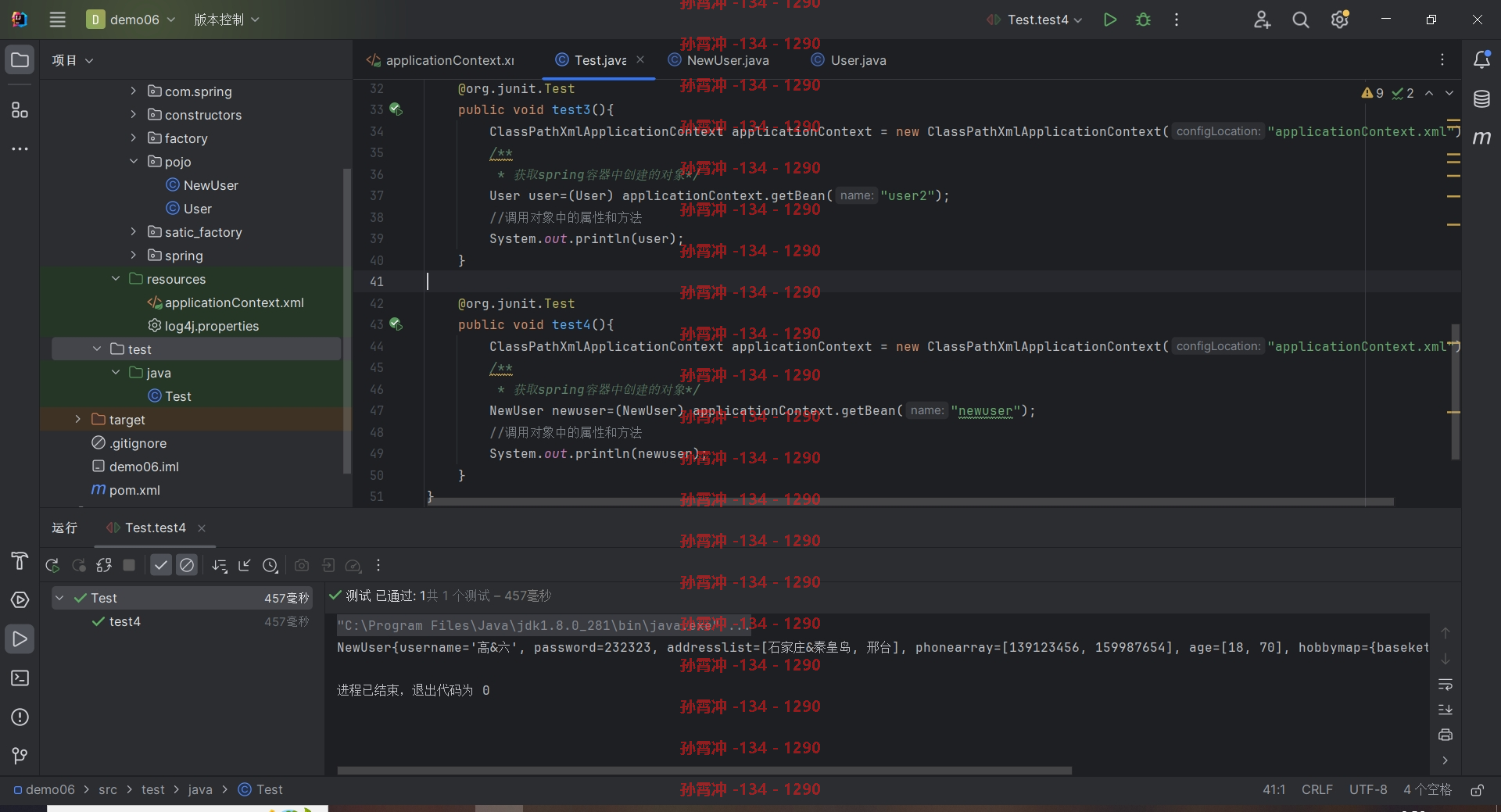Toggle scroll to end in console
Screen dimensions: 1501x812
click(1445, 710)
